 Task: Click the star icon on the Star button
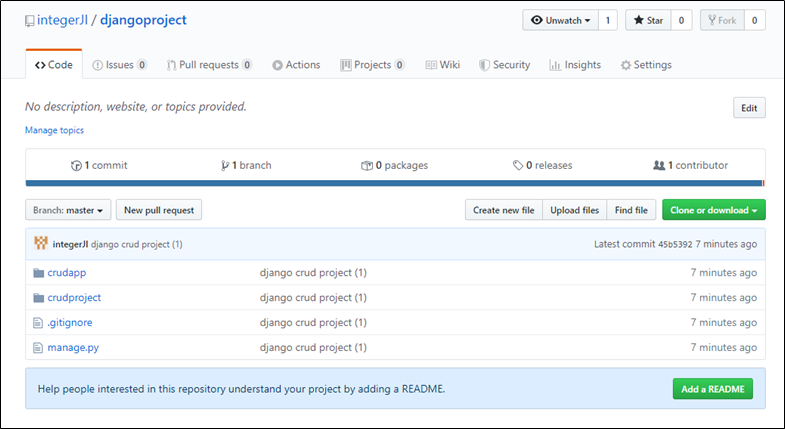point(638,20)
